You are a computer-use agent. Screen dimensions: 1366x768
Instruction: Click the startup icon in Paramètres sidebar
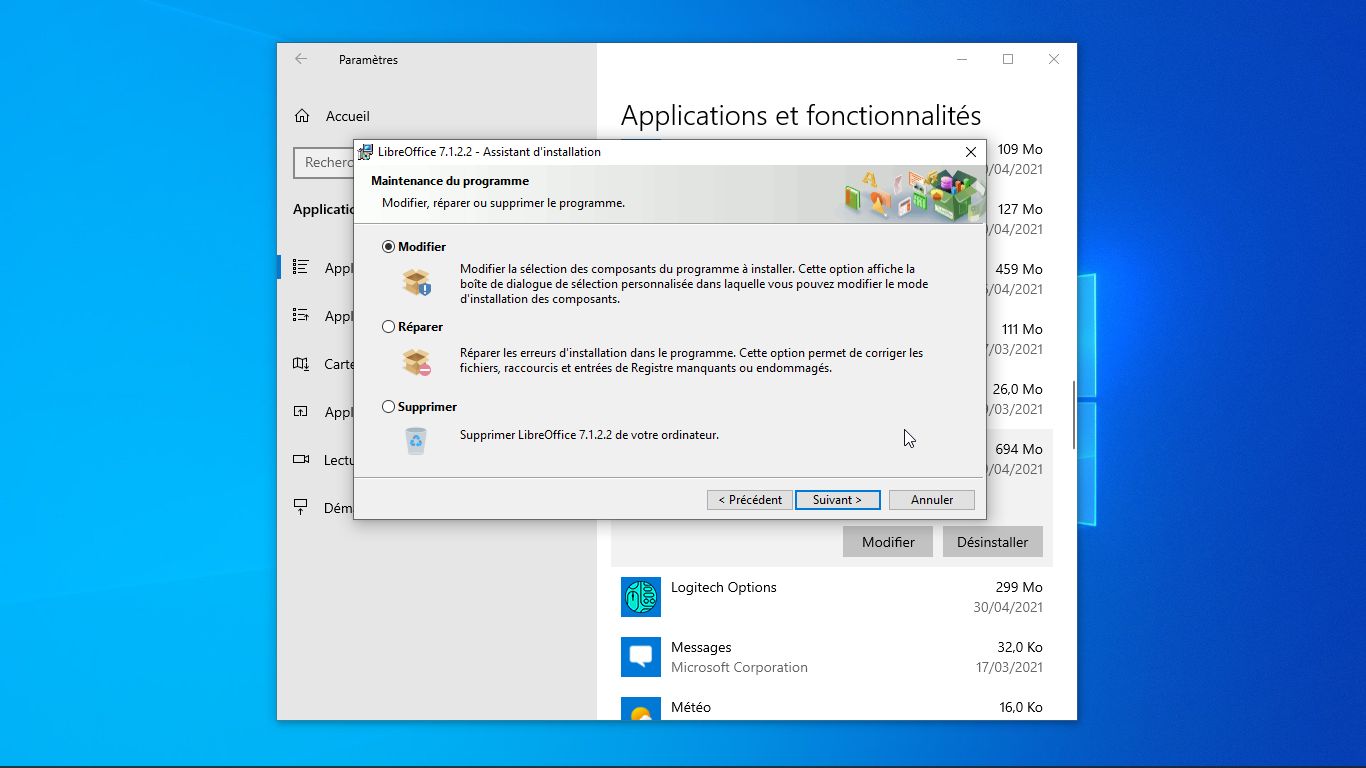tap(300, 507)
